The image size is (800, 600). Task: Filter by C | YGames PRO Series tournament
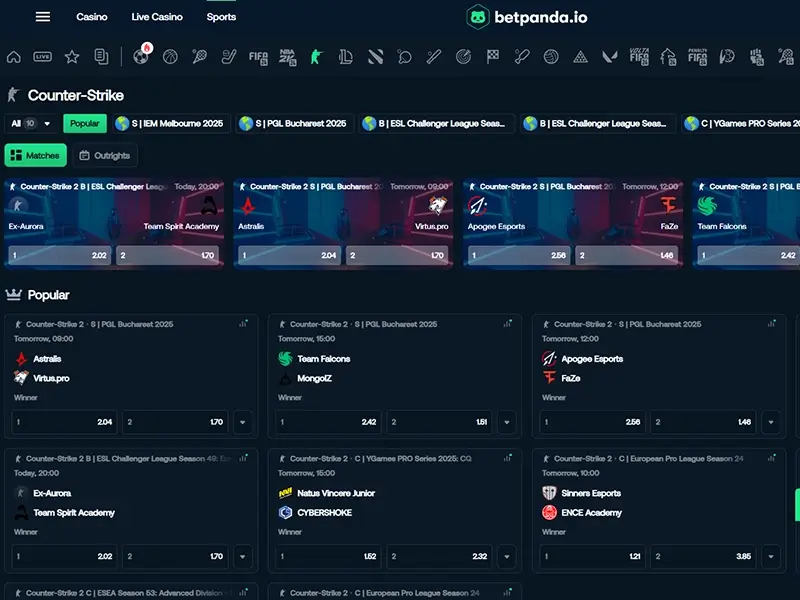[742, 123]
